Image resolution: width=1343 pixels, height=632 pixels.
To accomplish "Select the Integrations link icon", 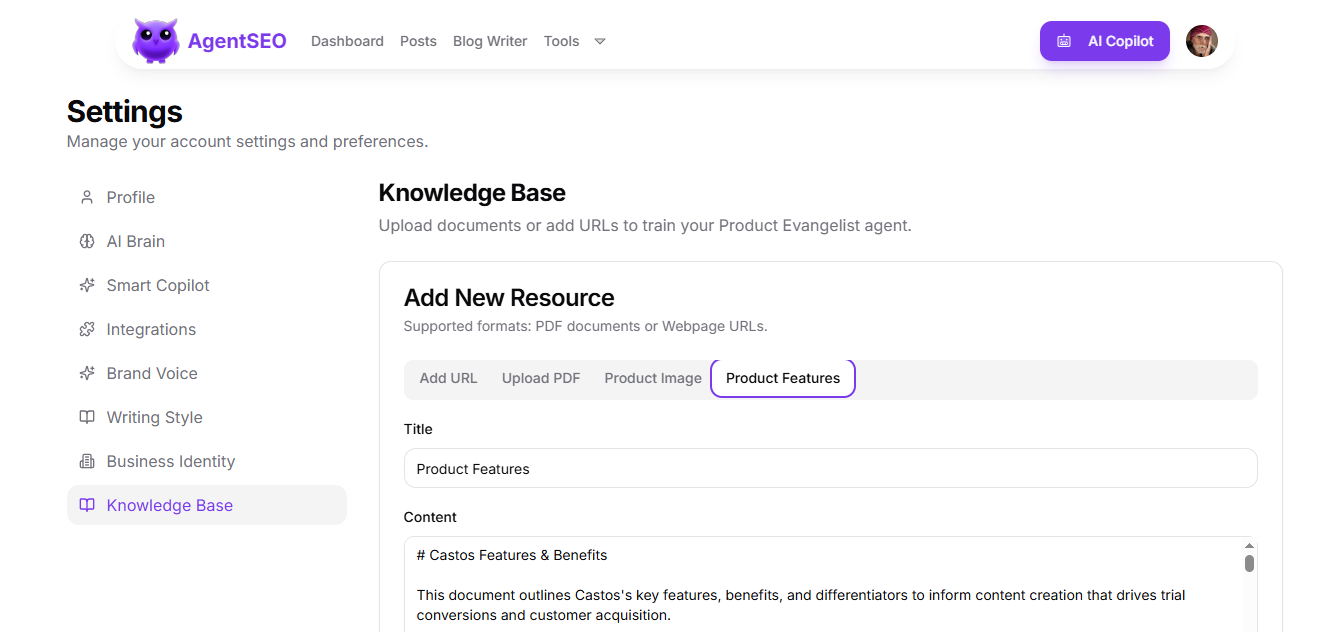I will 87,329.
